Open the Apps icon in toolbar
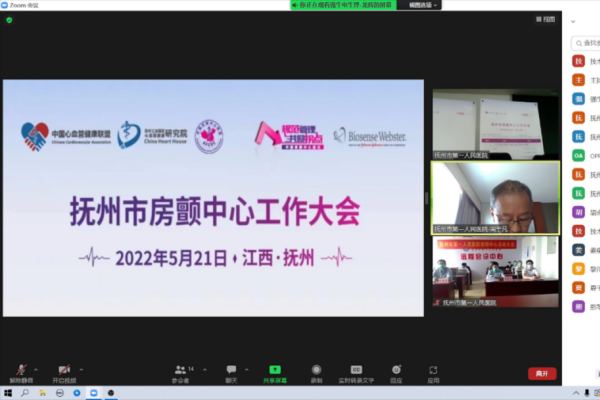The image size is (600, 400). coord(433,371)
